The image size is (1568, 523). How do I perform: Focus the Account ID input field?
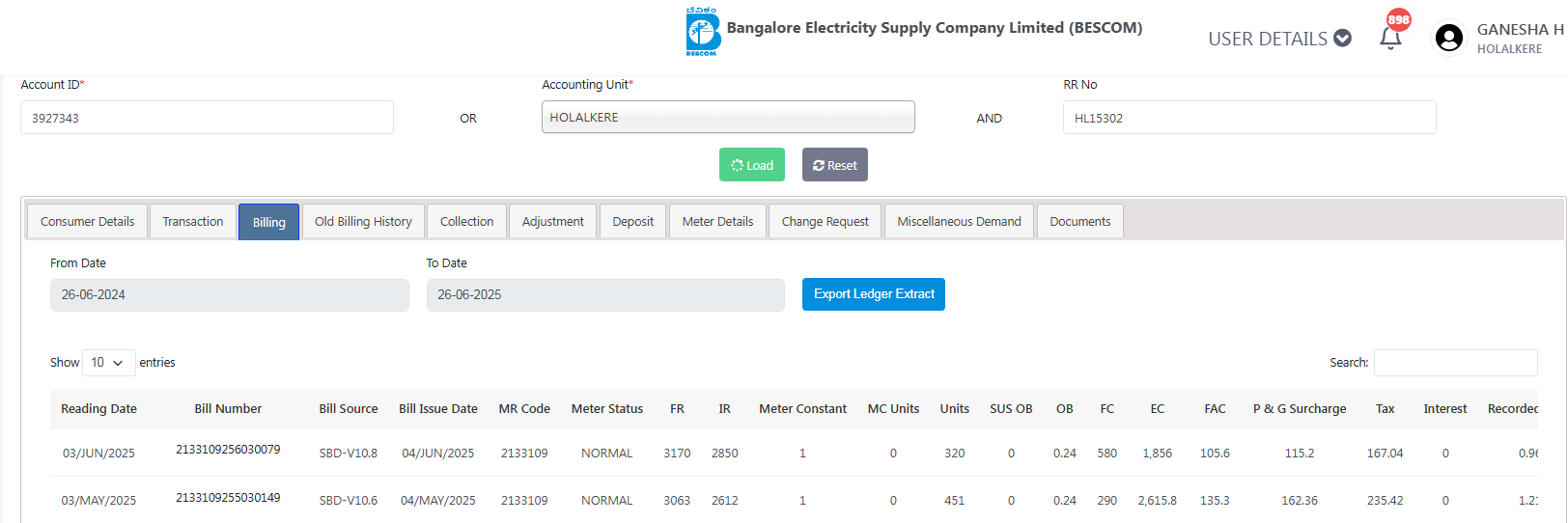pyautogui.click(x=207, y=118)
